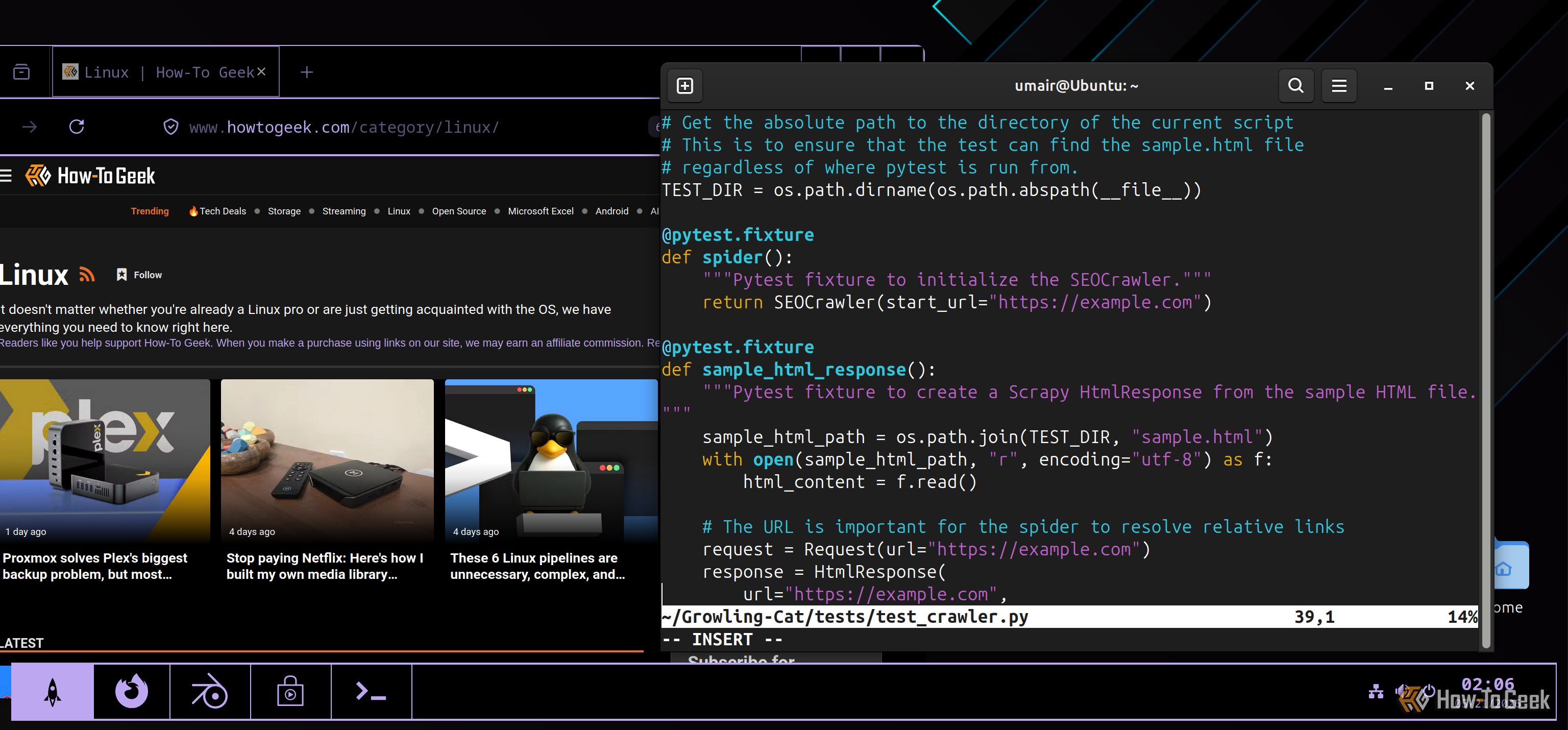Click the '@pytest.fixture' line above spider
Screen dimensions: 1568x730
(x=738, y=235)
